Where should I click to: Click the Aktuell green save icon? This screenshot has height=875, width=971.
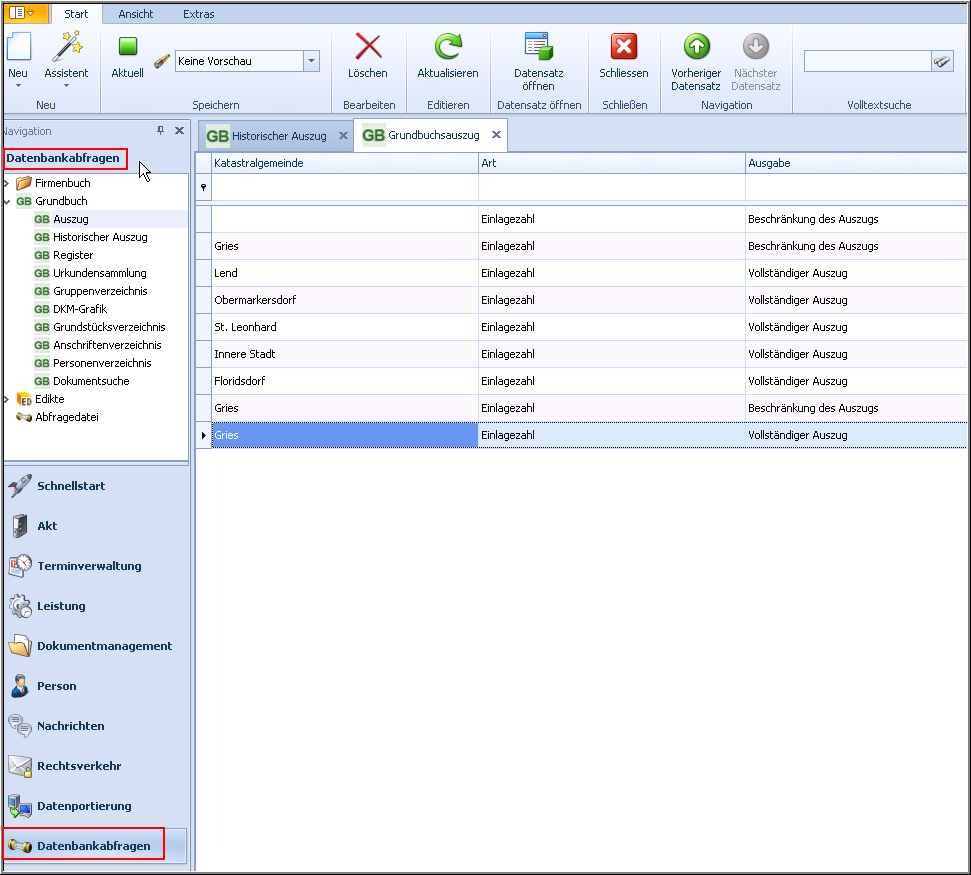[127, 47]
